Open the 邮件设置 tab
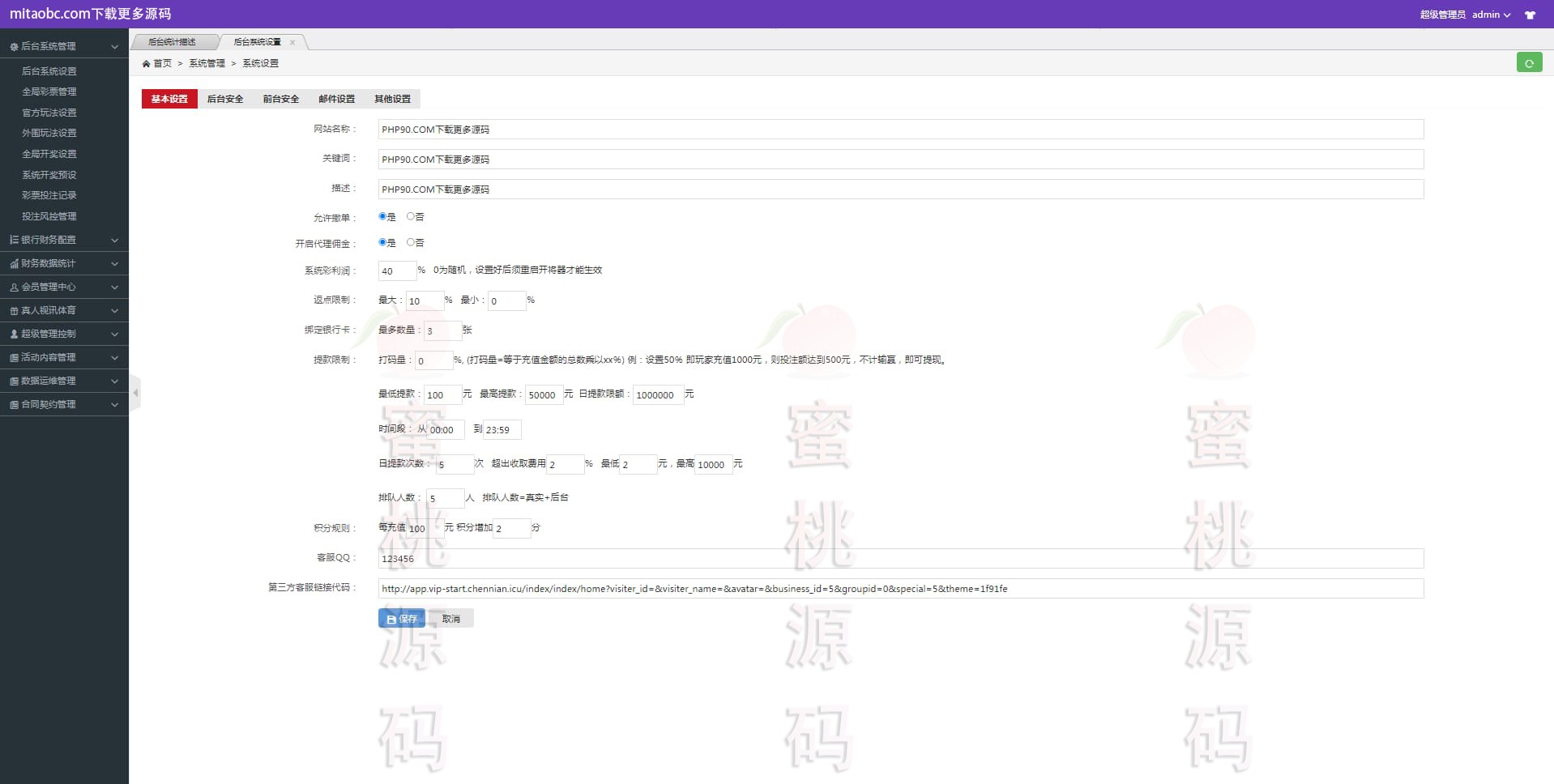 pyautogui.click(x=336, y=99)
